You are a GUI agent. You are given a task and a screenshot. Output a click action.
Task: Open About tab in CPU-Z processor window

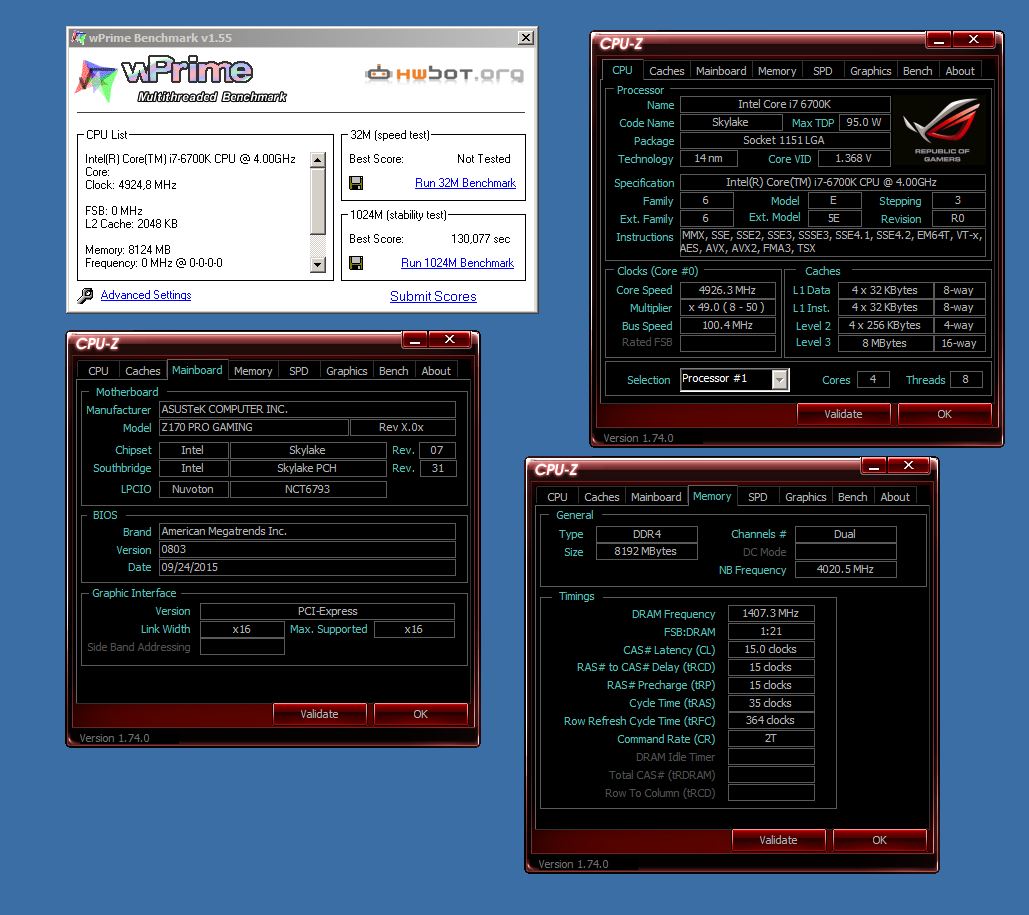[x=960, y=71]
